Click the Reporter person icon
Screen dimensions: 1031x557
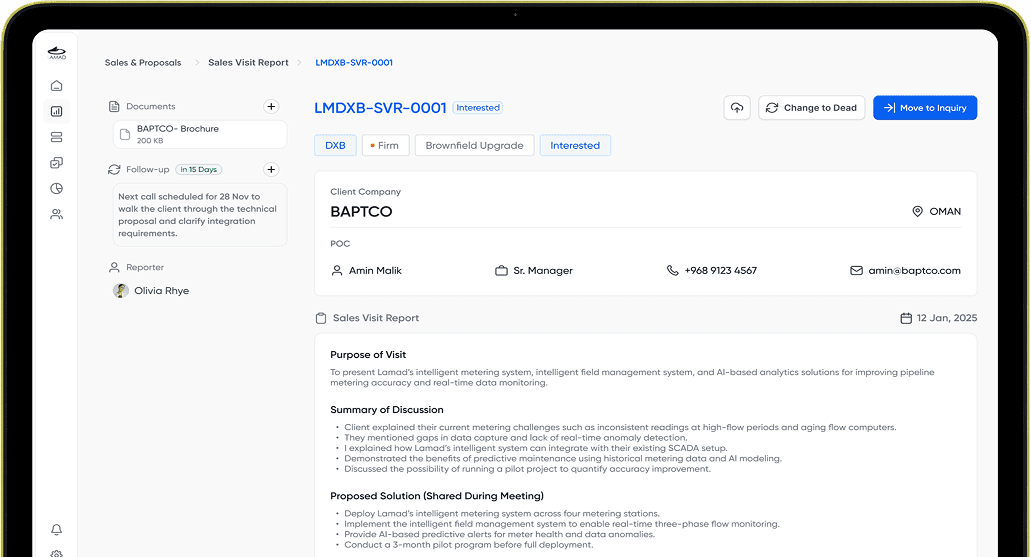click(114, 267)
